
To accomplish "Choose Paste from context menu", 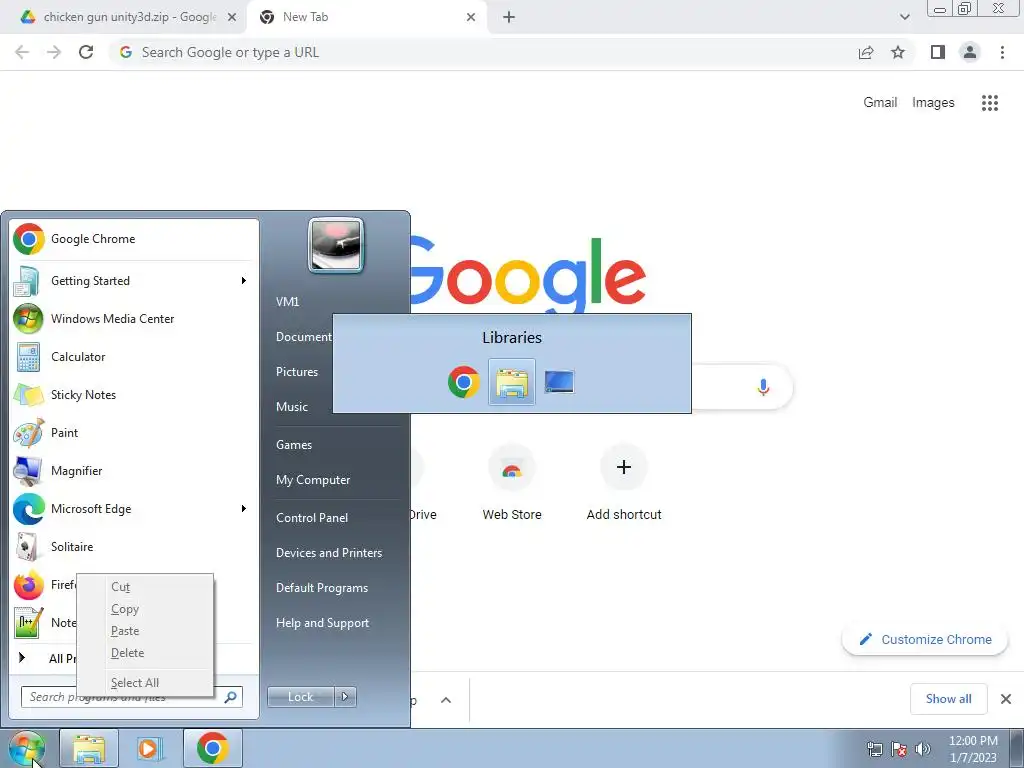I will tap(145, 631).
